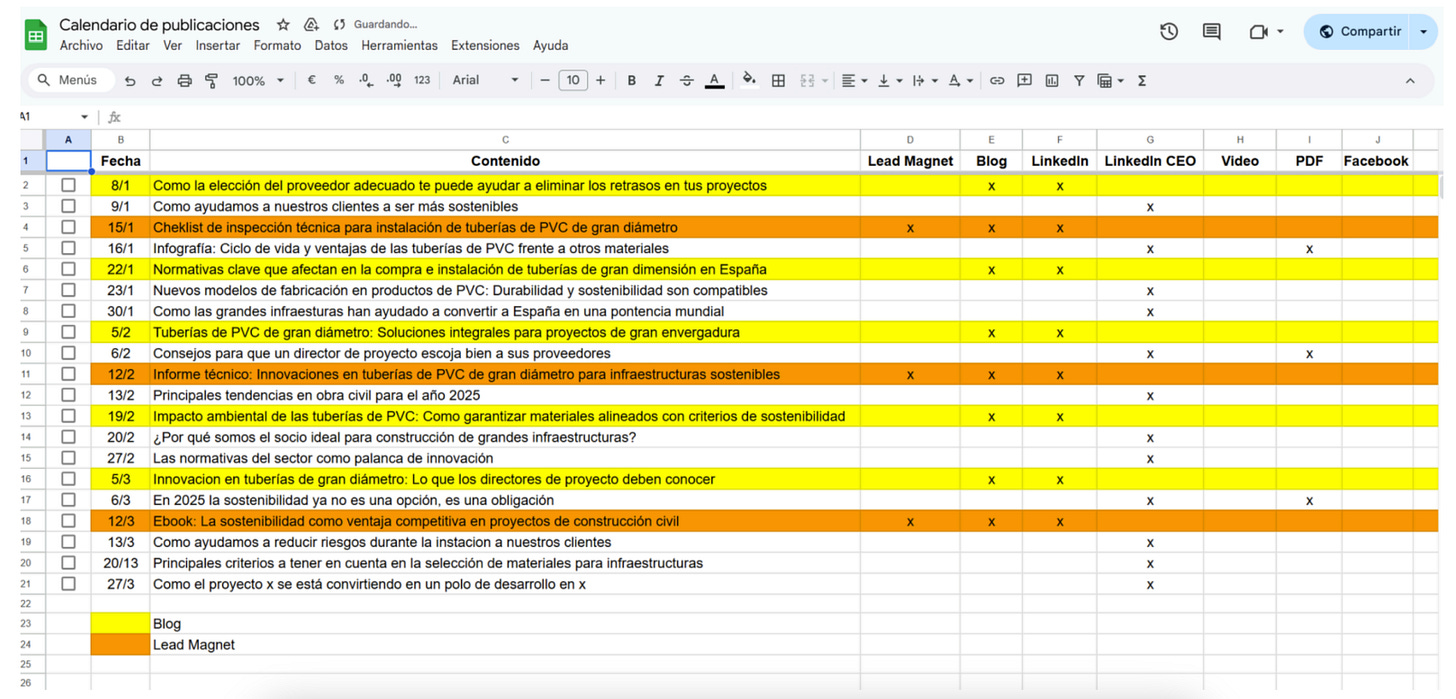This screenshot has height=699, width=1456.
Task: Tick the checkbox in the 22/1 row
Action: [x=68, y=269]
